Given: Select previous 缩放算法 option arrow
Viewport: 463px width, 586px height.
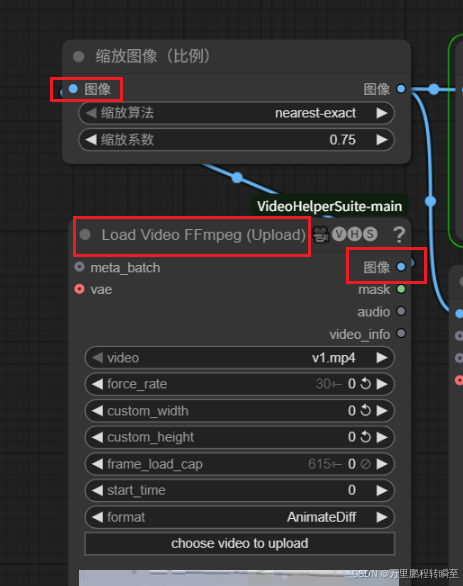Looking at the screenshot, I should (91, 113).
